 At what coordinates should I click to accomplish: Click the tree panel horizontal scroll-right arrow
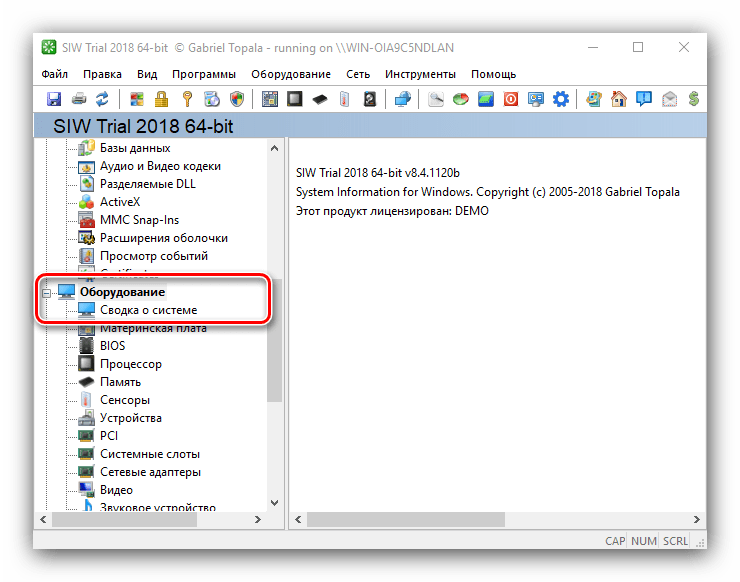tap(258, 519)
